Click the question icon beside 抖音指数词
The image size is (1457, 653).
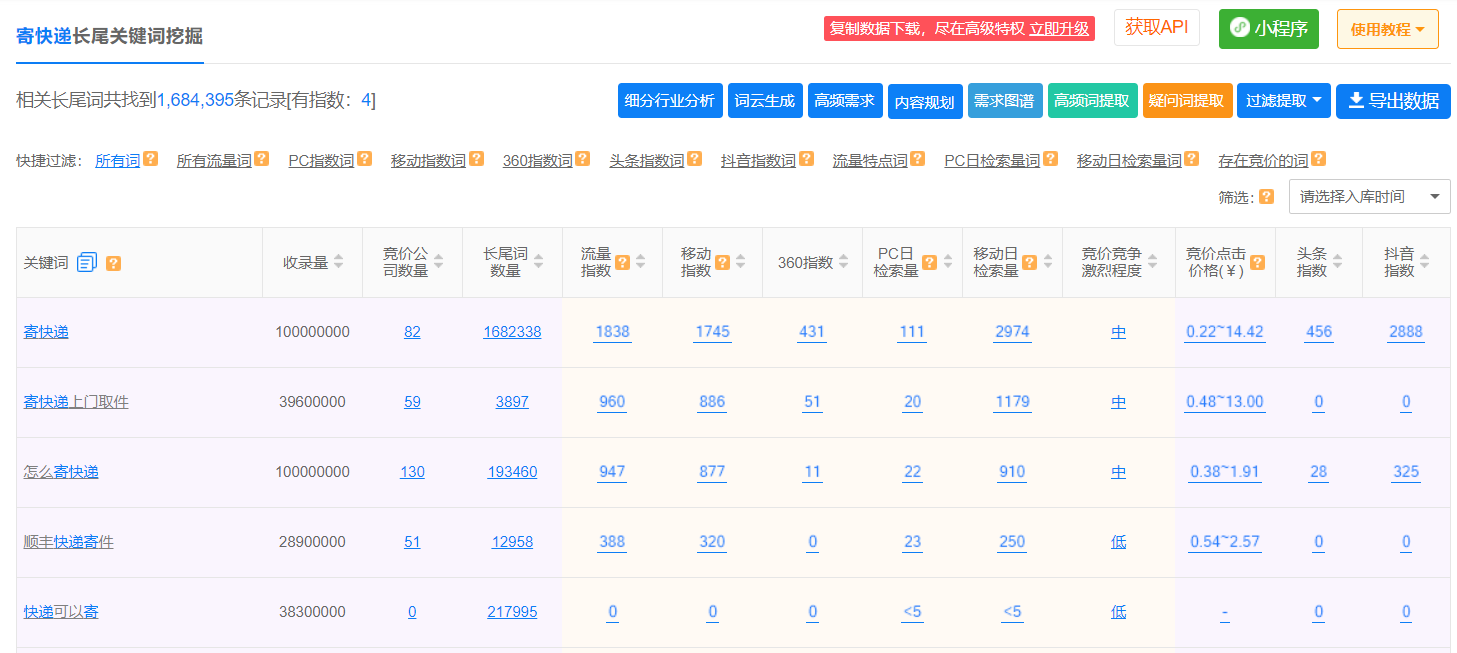tap(806, 159)
